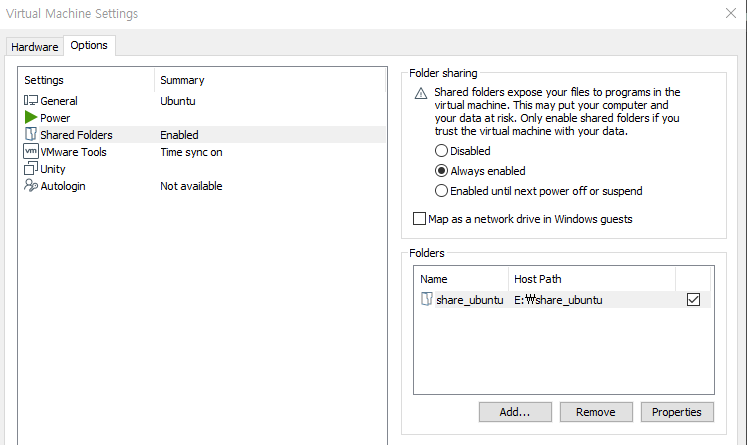Click the green Power play icon
The height and width of the screenshot is (445, 747).
31,117
